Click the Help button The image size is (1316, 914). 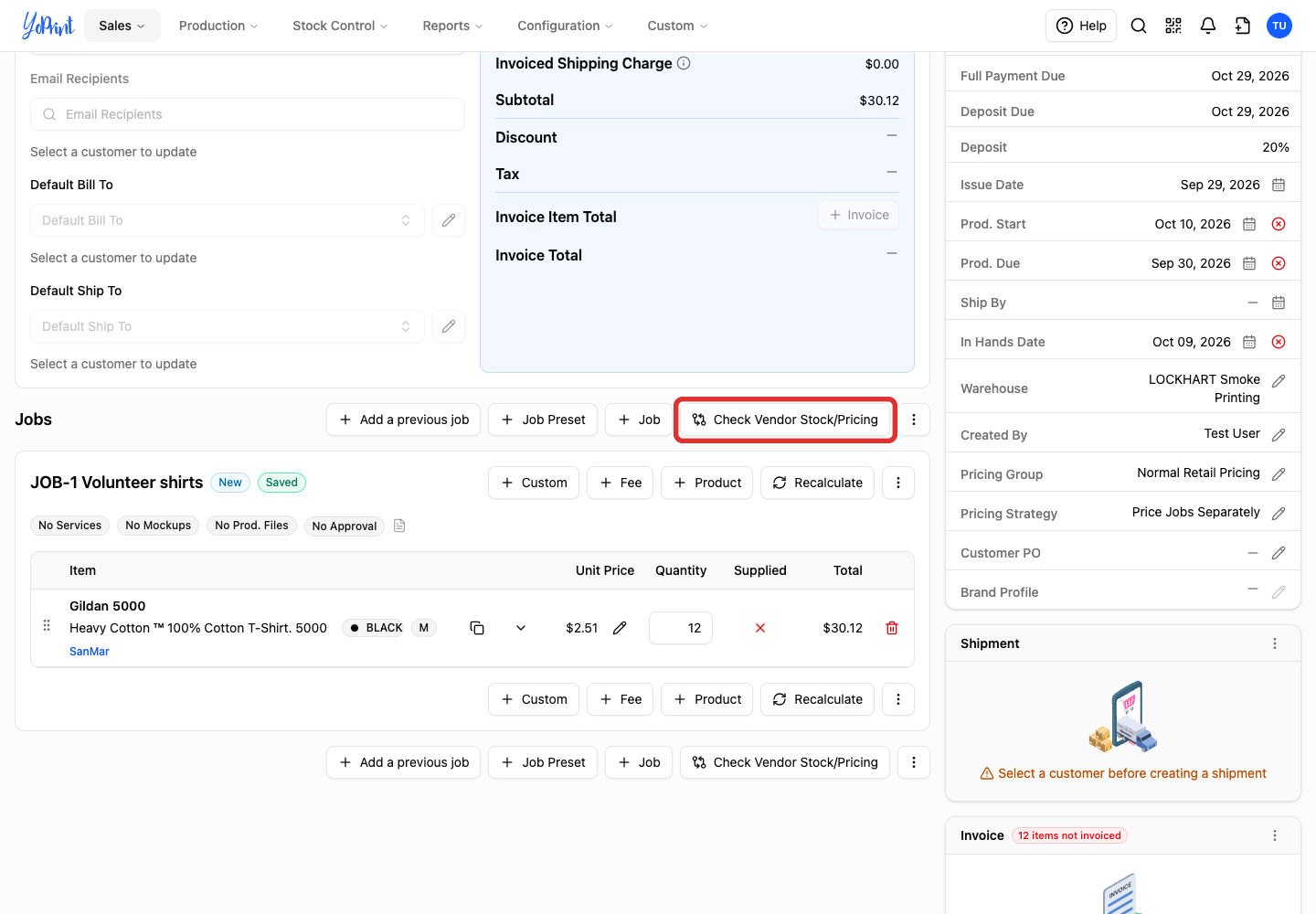[x=1081, y=26]
